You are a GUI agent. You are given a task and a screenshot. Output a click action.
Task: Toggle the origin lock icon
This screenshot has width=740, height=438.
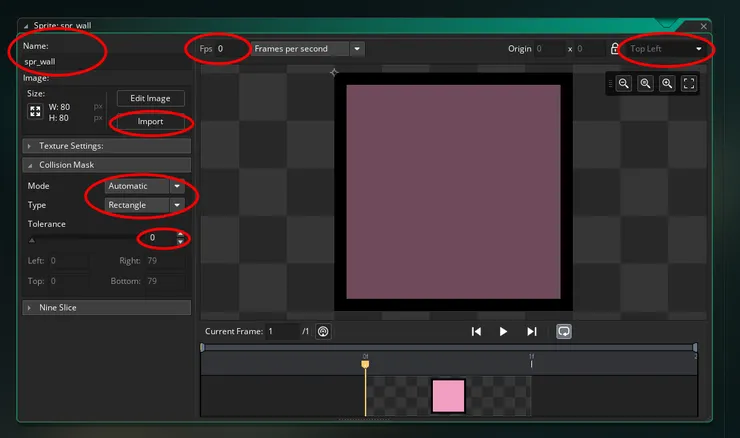point(614,49)
